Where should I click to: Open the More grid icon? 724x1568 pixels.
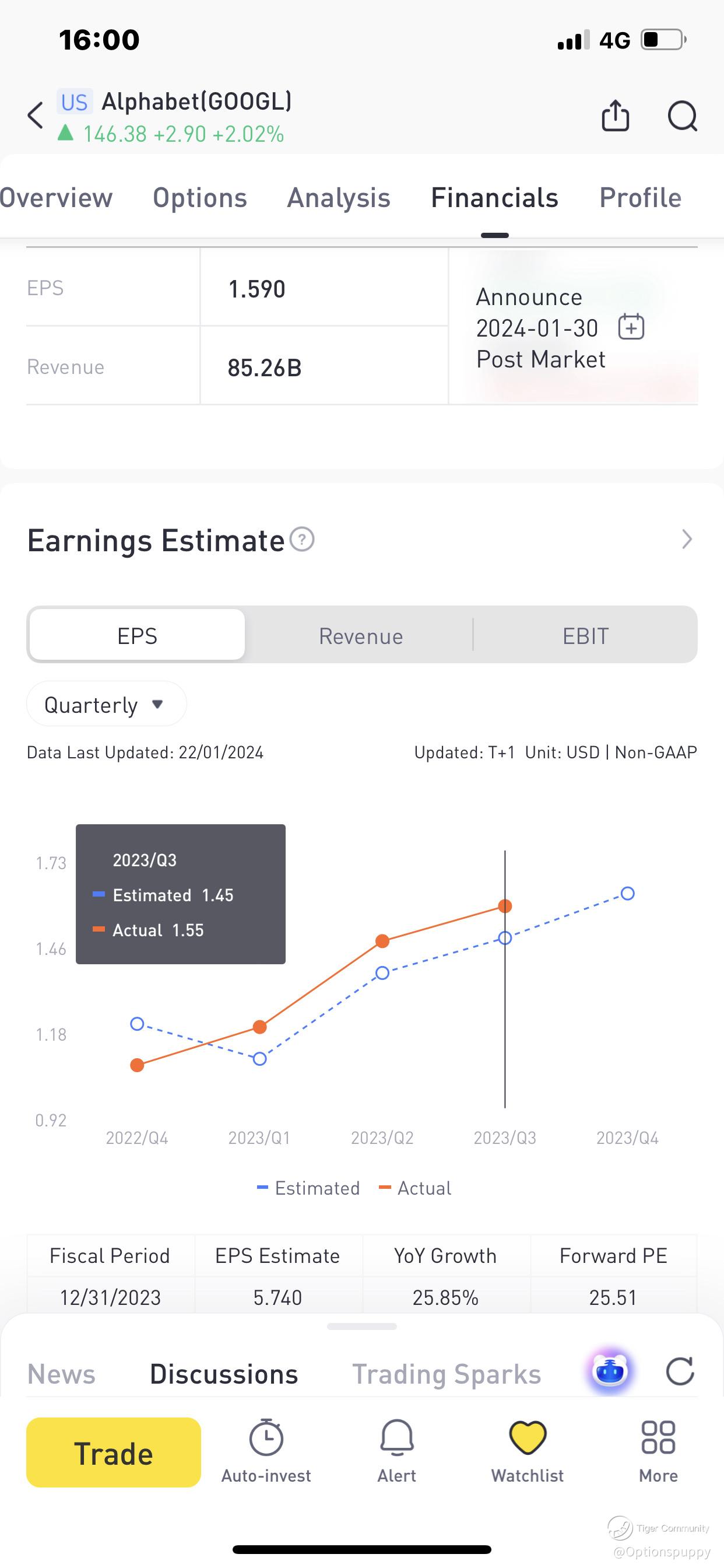(x=658, y=1438)
